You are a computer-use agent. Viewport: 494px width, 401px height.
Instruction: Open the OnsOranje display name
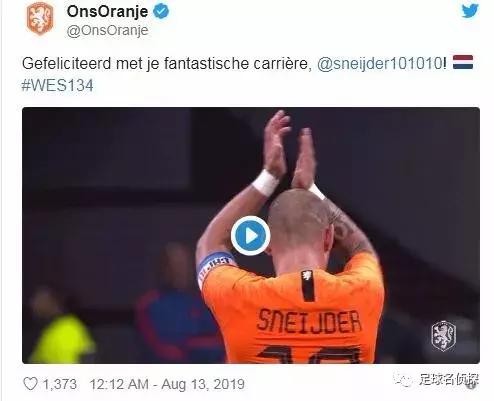(x=107, y=12)
